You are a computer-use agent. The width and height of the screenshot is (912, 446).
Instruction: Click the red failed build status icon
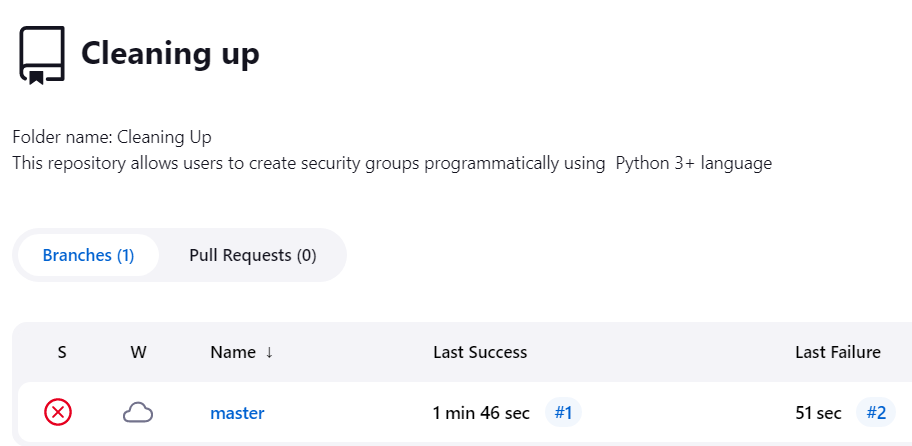click(58, 412)
